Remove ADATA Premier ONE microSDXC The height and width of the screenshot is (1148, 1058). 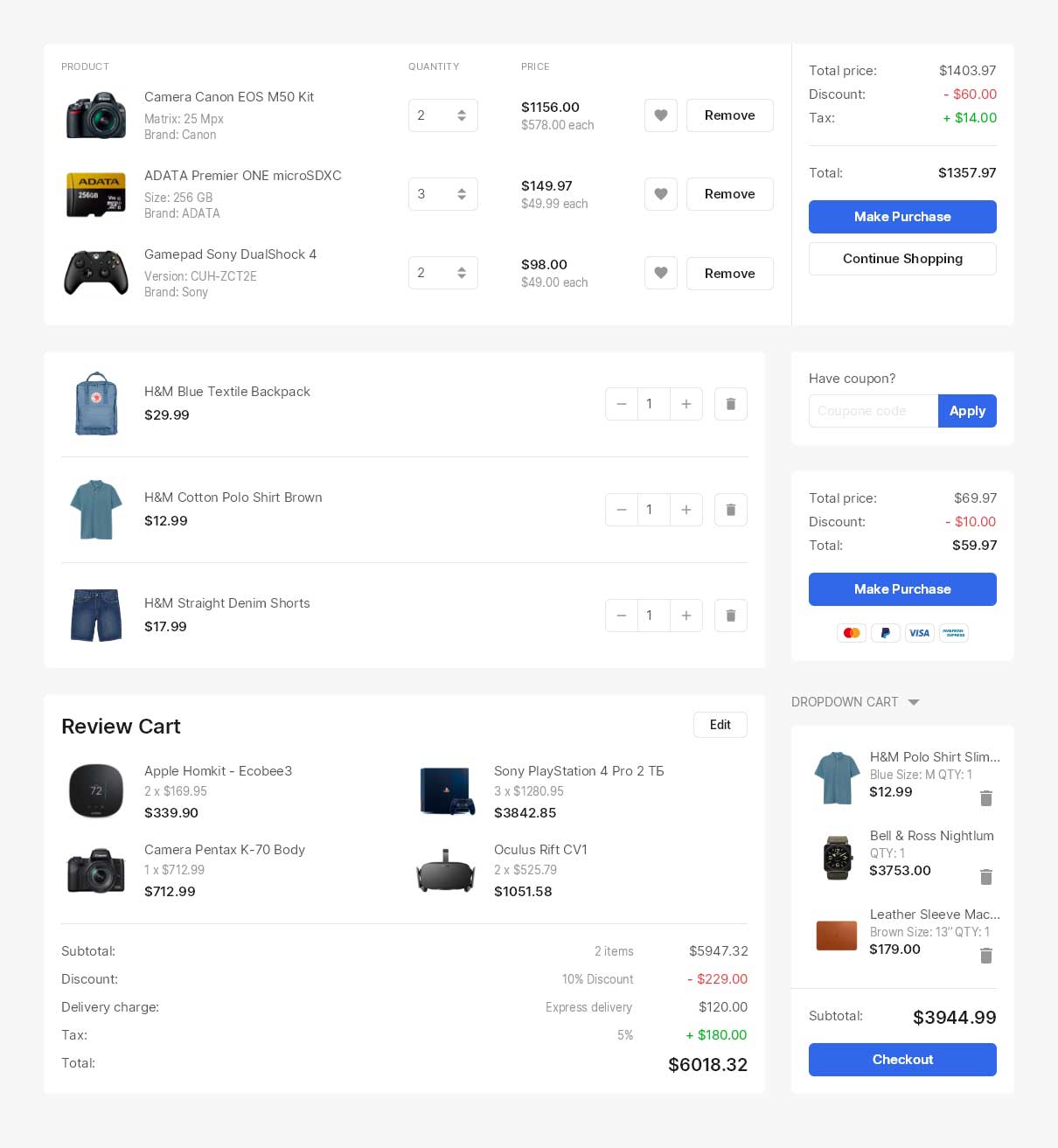730,194
